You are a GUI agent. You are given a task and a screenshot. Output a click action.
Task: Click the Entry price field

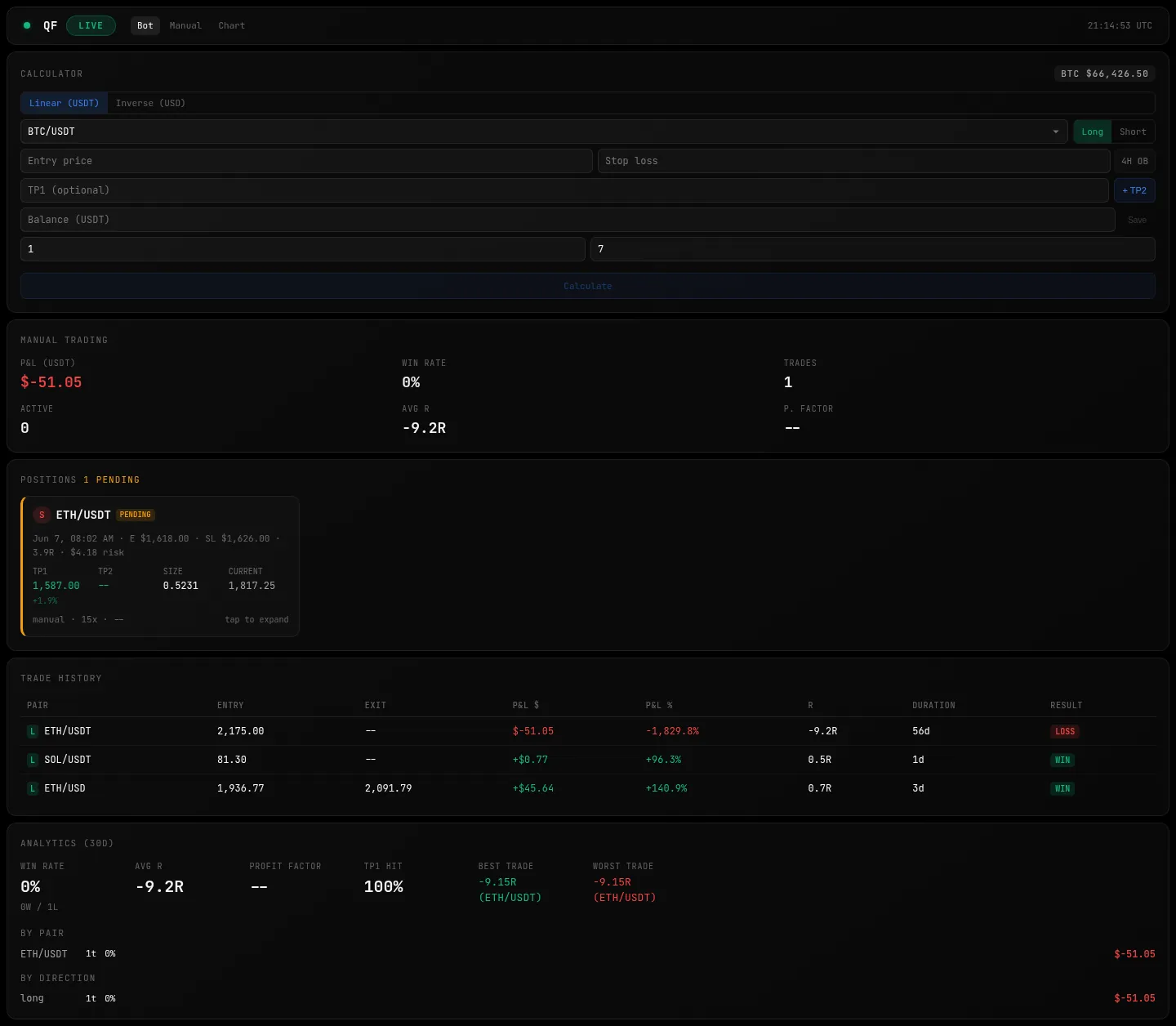coord(306,161)
